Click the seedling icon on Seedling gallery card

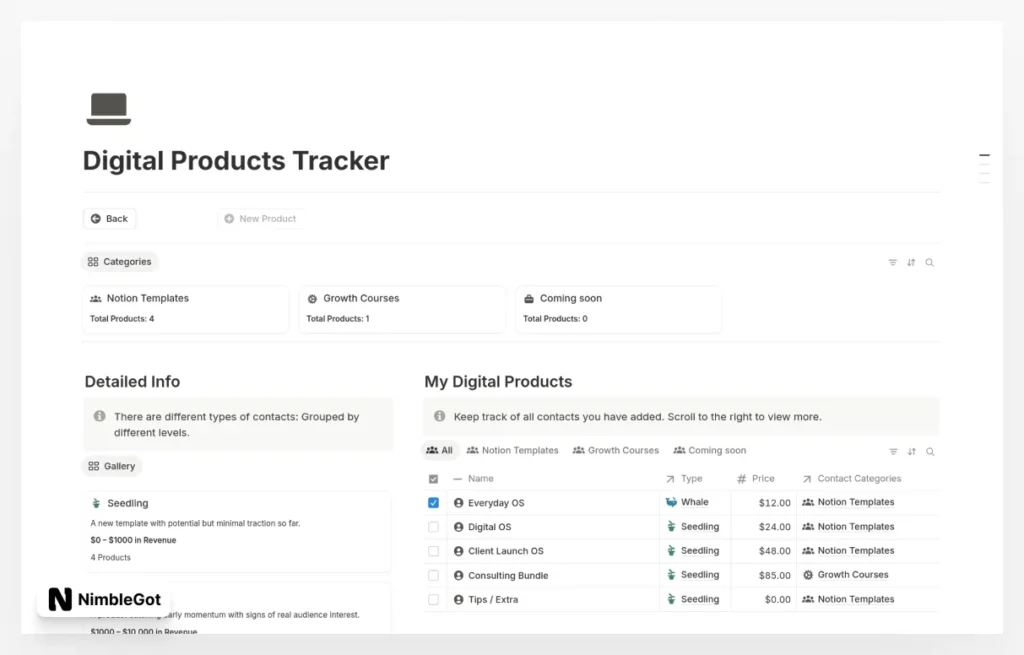coord(96,503)
